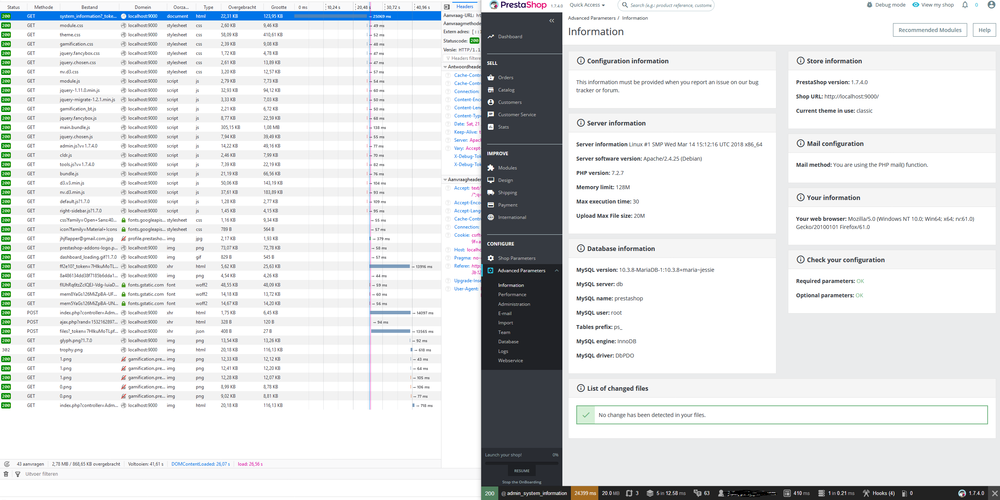Select Import under Advanced Parameters
The width and height of the screenshot is (1000, 500).
[x=505, y=323]
